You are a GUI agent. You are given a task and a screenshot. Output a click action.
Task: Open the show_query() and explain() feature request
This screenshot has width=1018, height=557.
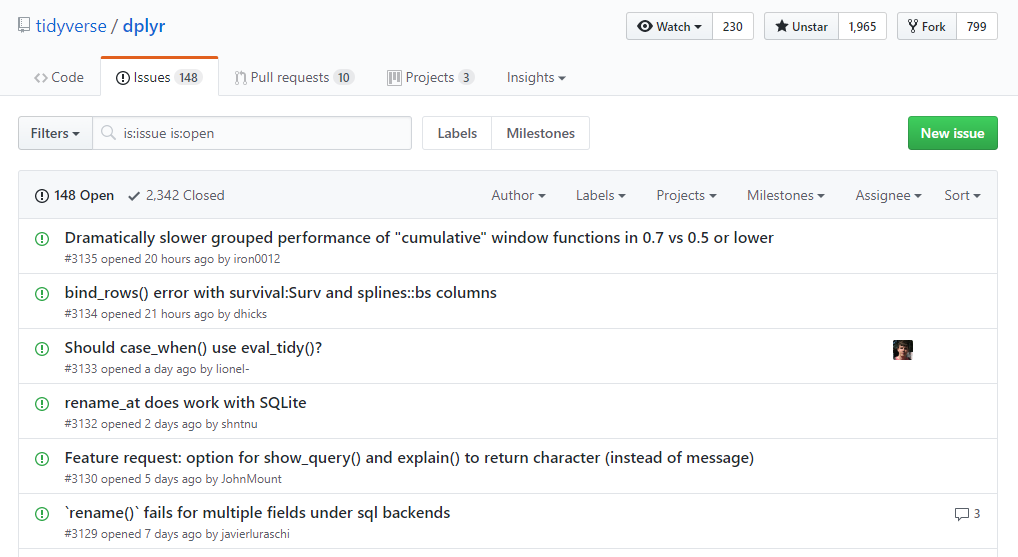pyautogui.click(x=409, y=458)
